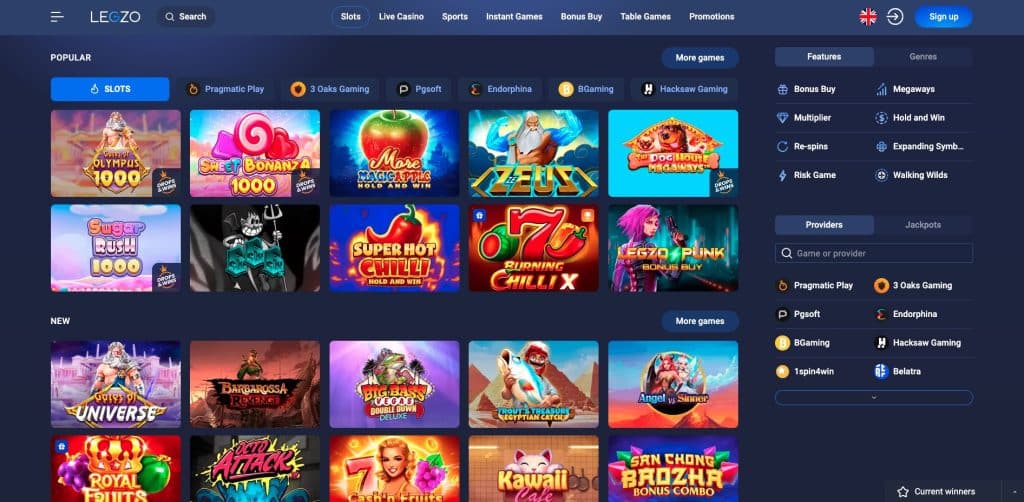The width and height of the screenshot is (1024, 502).
Task: Select the Megaways feature icon
Action: coord(882,89)
